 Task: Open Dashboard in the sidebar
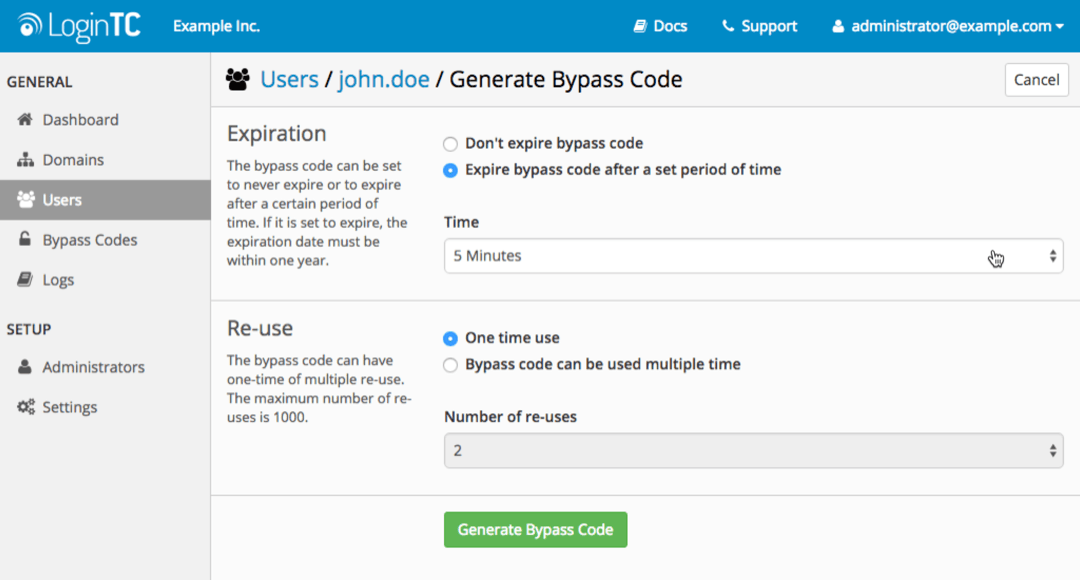tap(105, 120)
